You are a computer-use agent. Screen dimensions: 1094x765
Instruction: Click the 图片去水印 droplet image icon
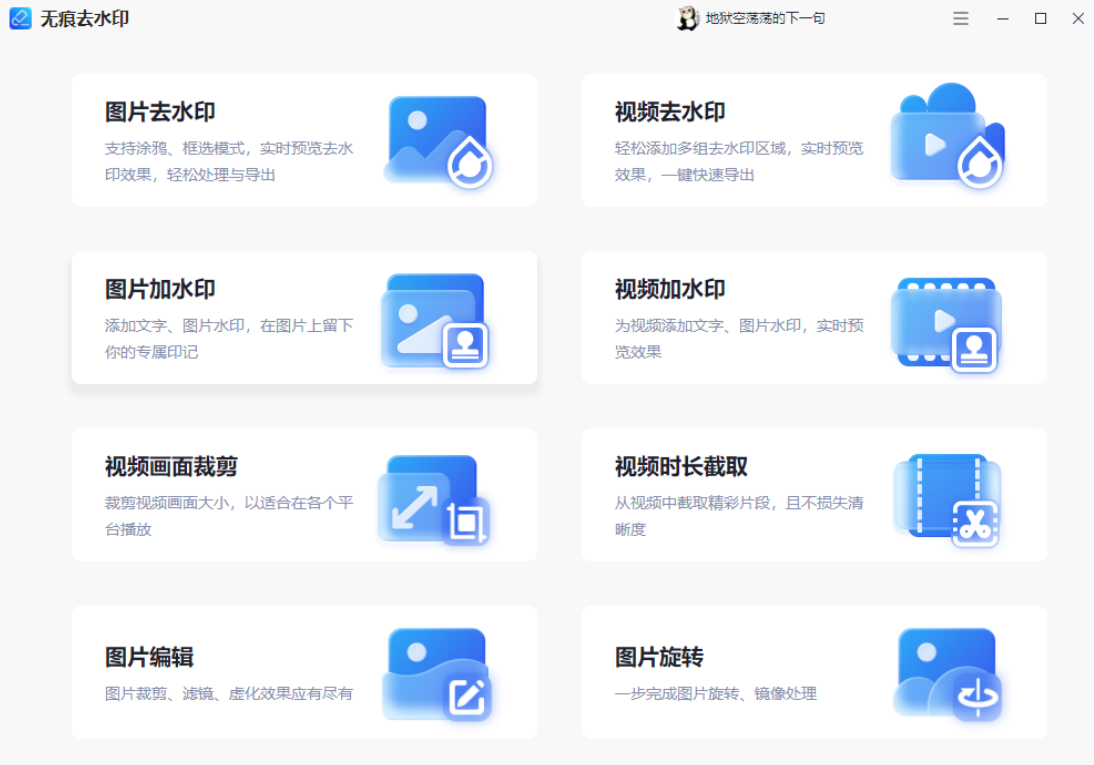(438, 141)
